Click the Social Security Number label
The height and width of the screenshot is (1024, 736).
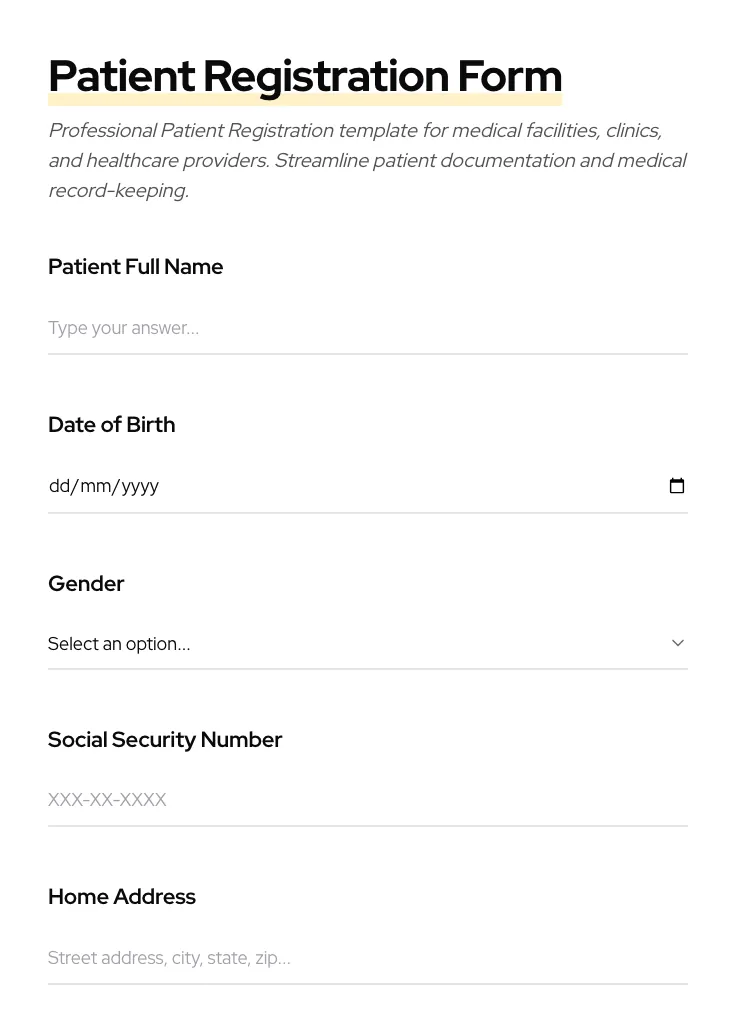pos(165,740)
